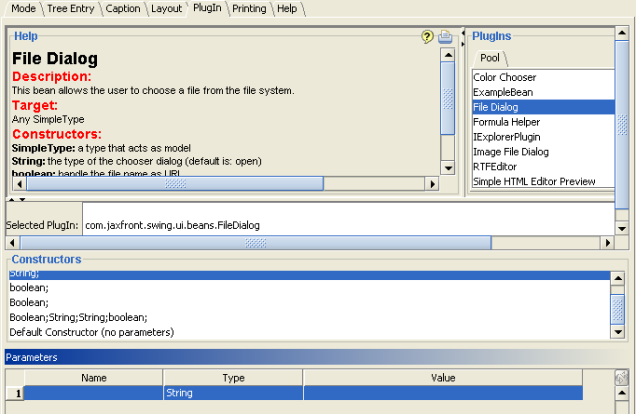Image resolution: width=636 pixels, height=414 pixels.
Task: Select Color Chooser in the plugin list
Action: (x=505, y=77)
